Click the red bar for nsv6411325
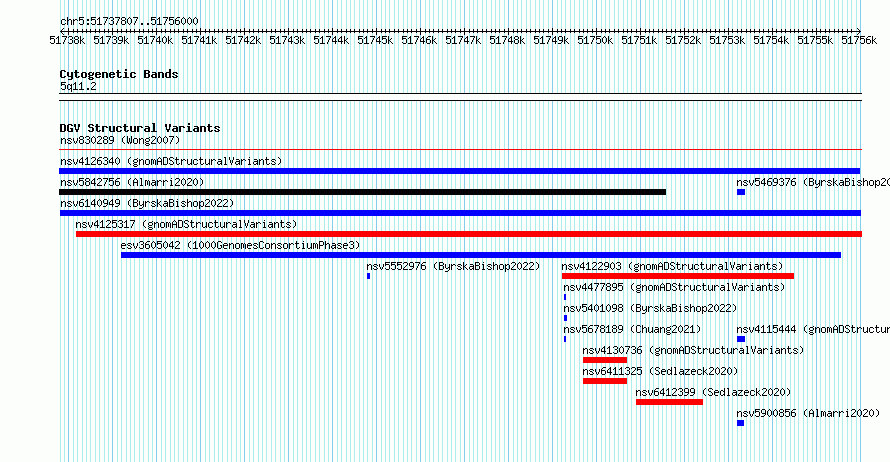Viewport: 890px width, 462px height. coord(605,381)
